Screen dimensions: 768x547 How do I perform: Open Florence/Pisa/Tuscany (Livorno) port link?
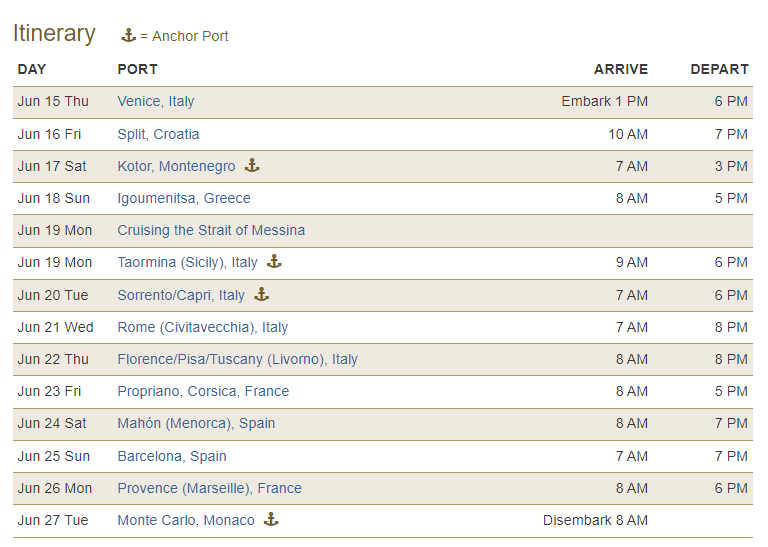tap(237, 359)
